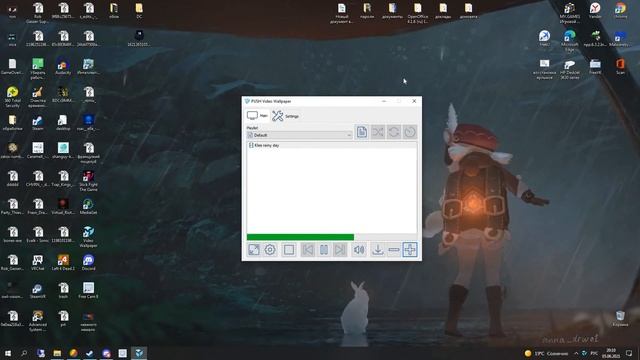Skip to the next video
Viewport: 640px width, 360px height.
[x=340, y=249]
